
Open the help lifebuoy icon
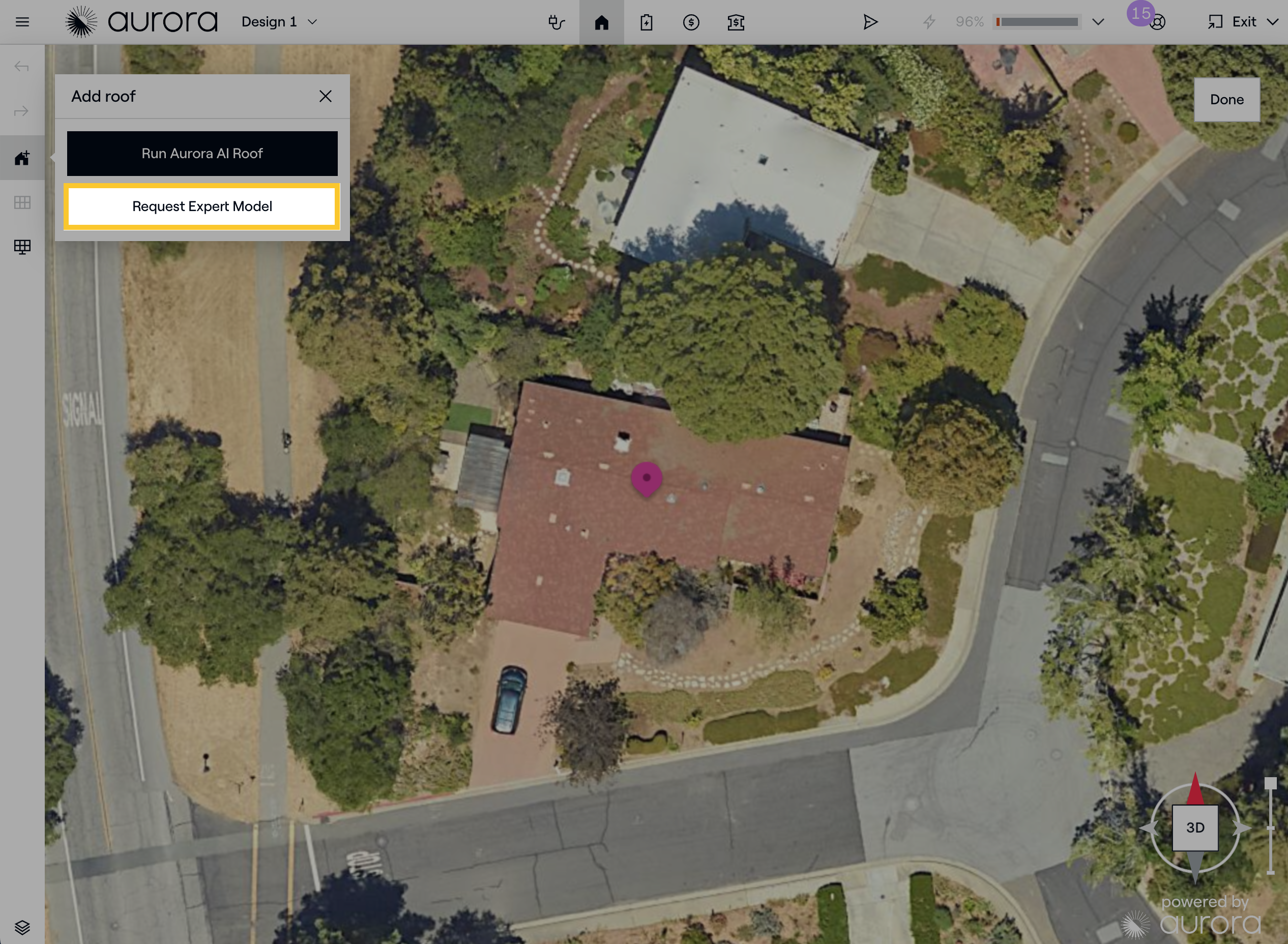[1157, 23]
